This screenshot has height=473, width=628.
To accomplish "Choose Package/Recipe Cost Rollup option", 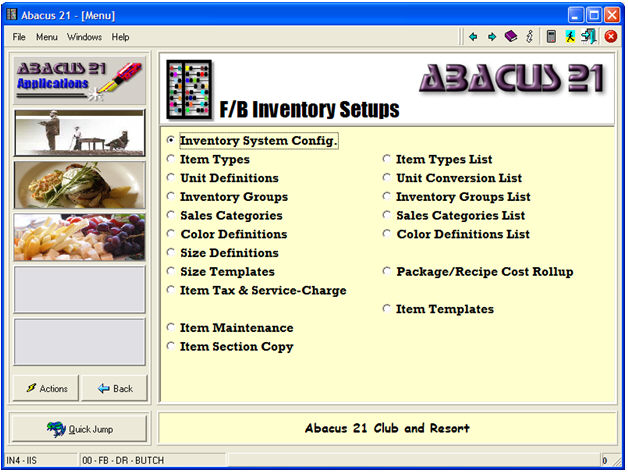I will pos(388,272).
